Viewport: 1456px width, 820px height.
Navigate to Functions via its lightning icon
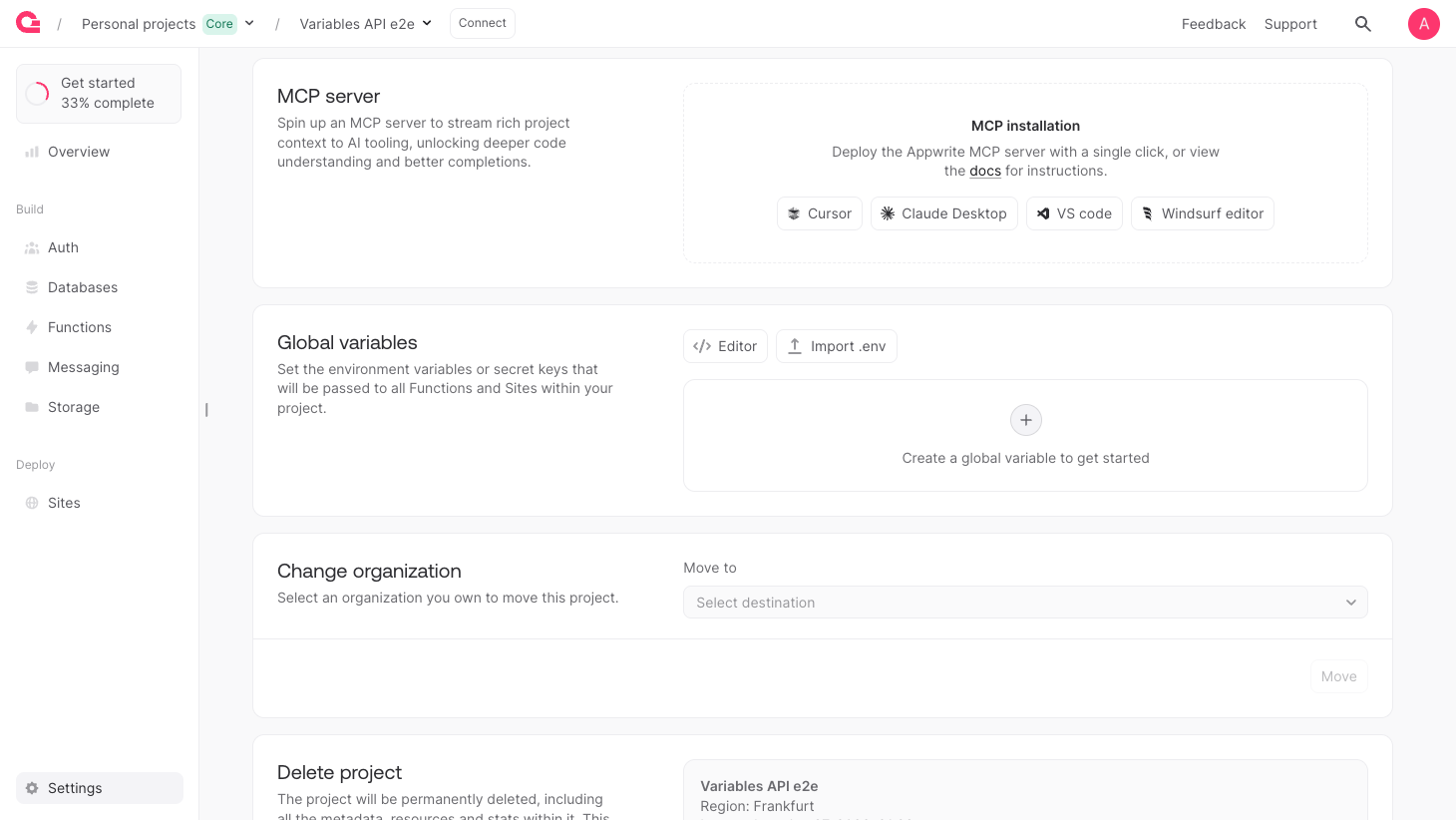click(33, 327)
